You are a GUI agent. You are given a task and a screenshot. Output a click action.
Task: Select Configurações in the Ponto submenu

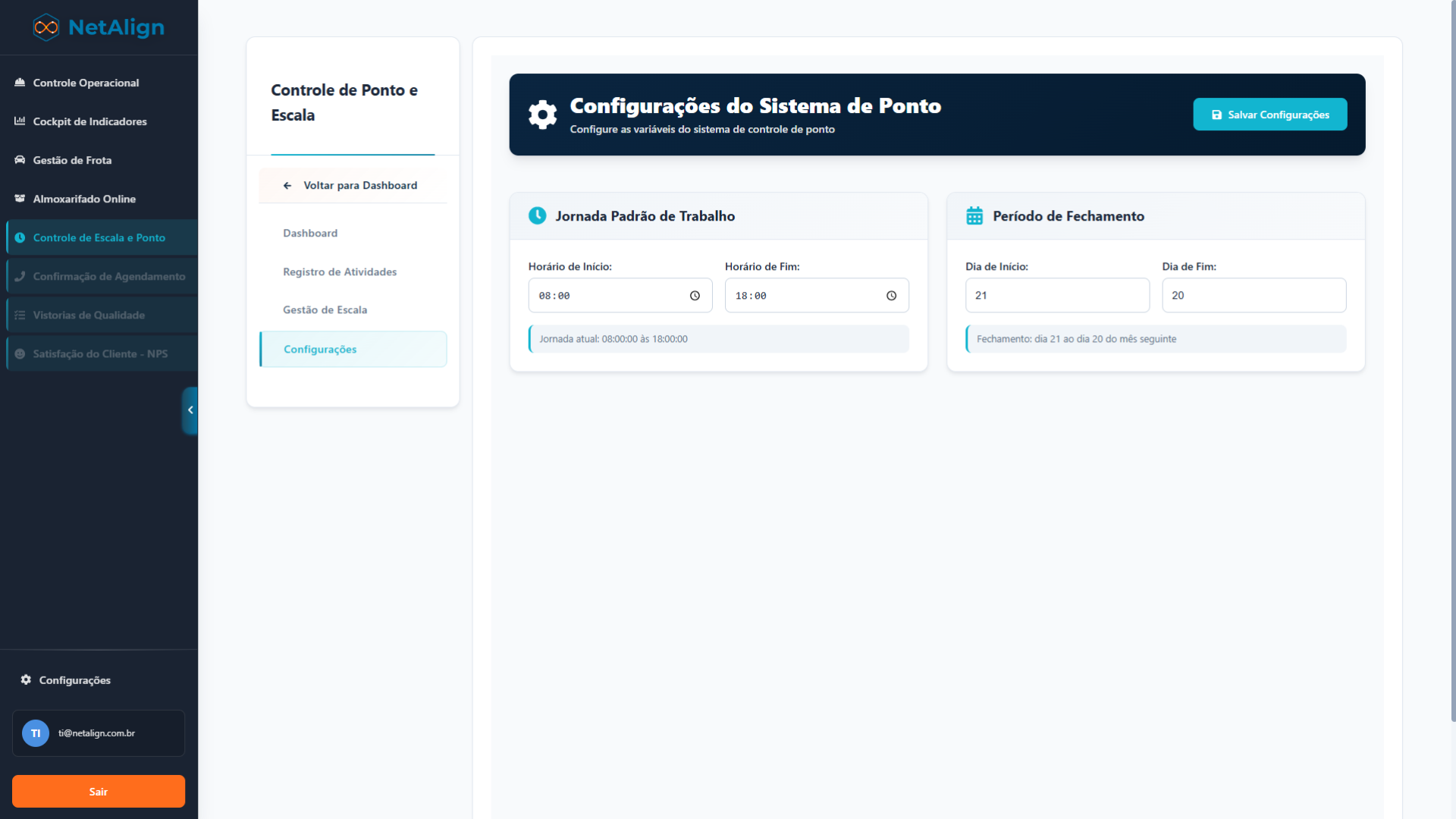[320, 350]
